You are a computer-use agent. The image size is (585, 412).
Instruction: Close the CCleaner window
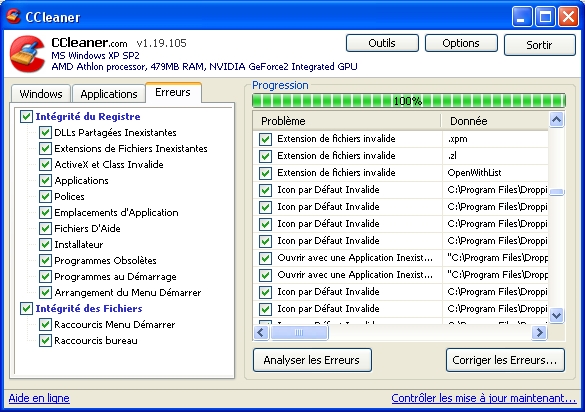[568, 16]
